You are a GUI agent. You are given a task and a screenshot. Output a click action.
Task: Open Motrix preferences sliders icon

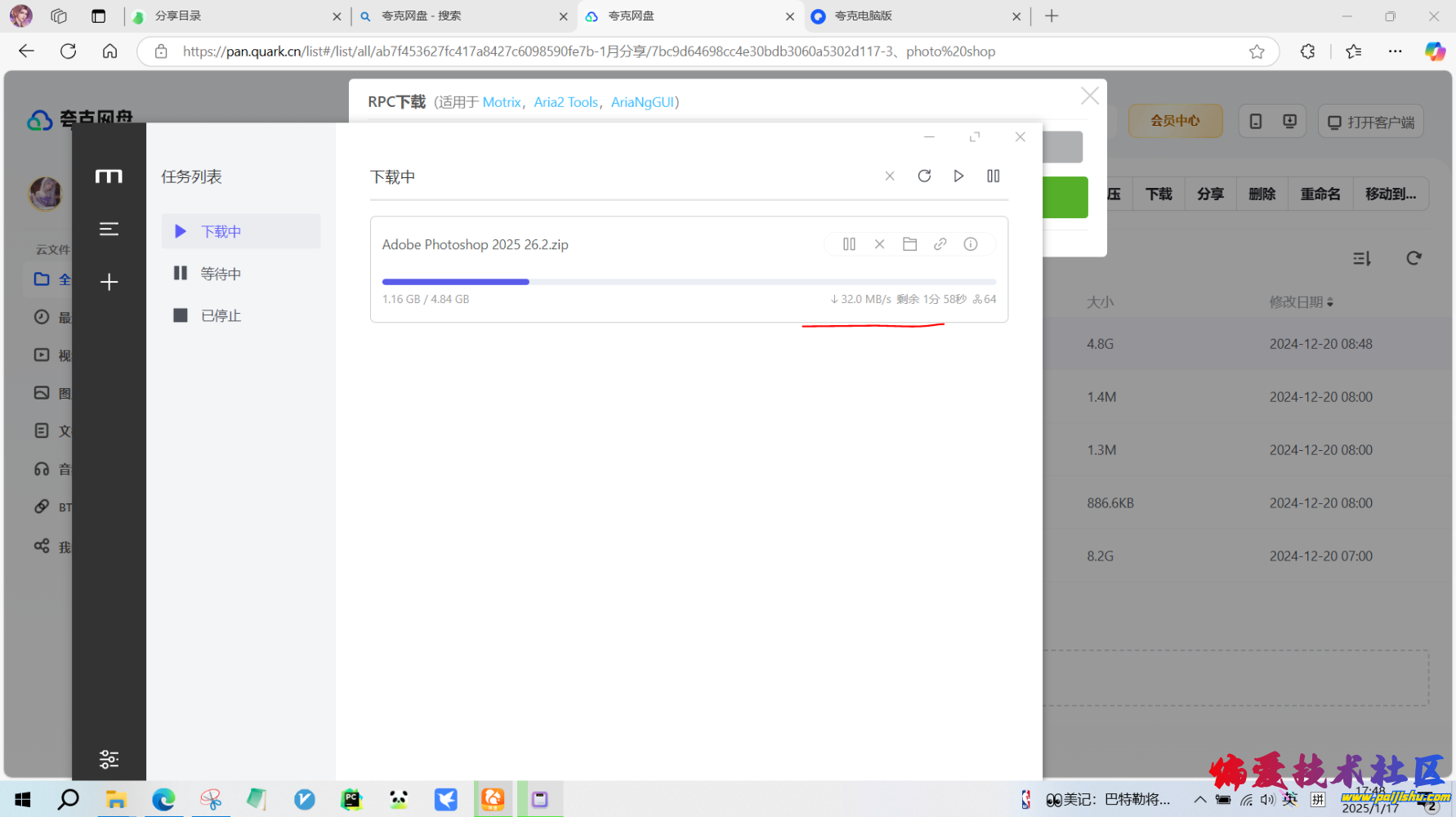coord(109,759)
